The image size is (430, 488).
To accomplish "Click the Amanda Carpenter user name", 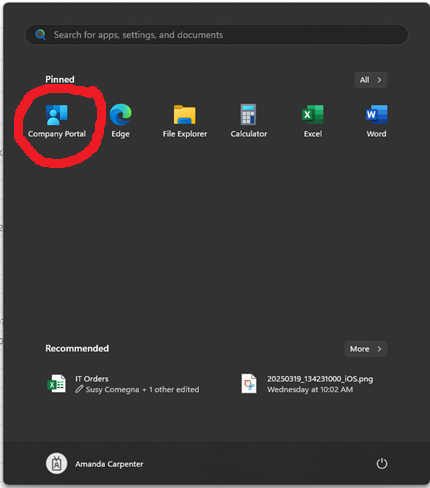I will (x=109, y=464).
